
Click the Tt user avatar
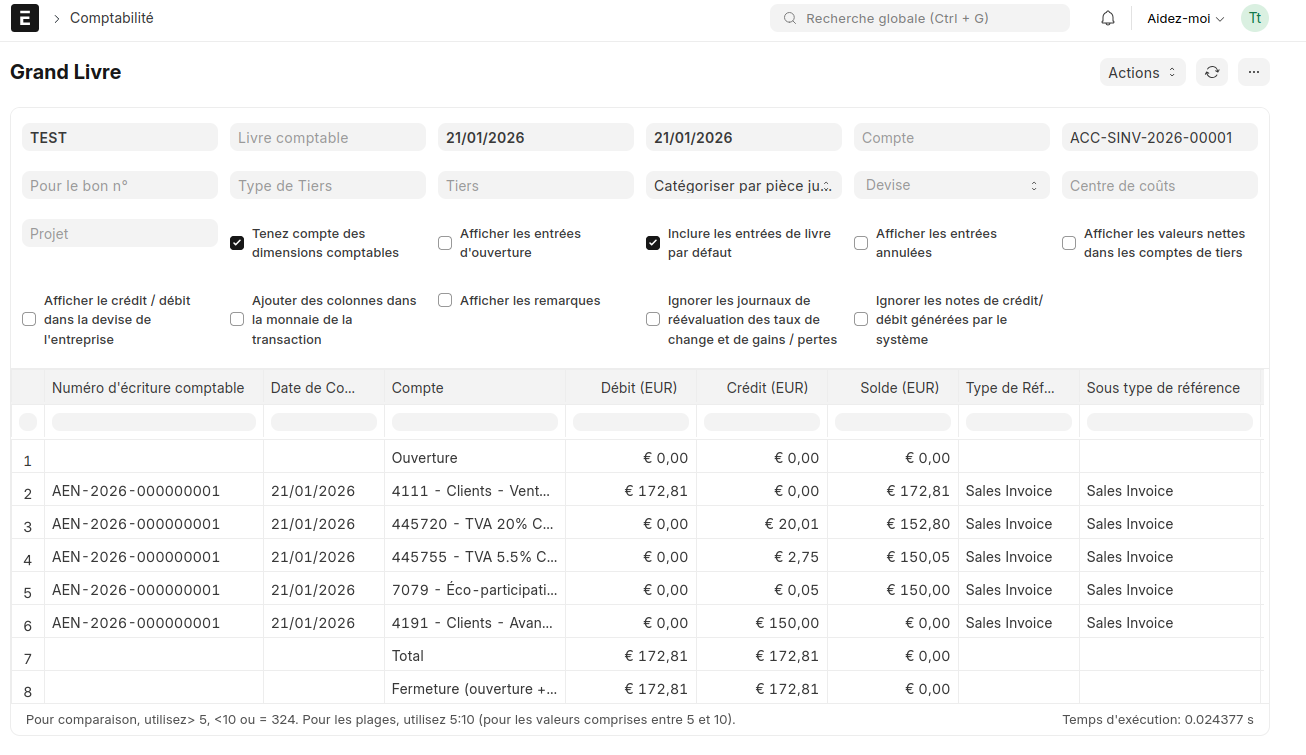point(1255,18)
